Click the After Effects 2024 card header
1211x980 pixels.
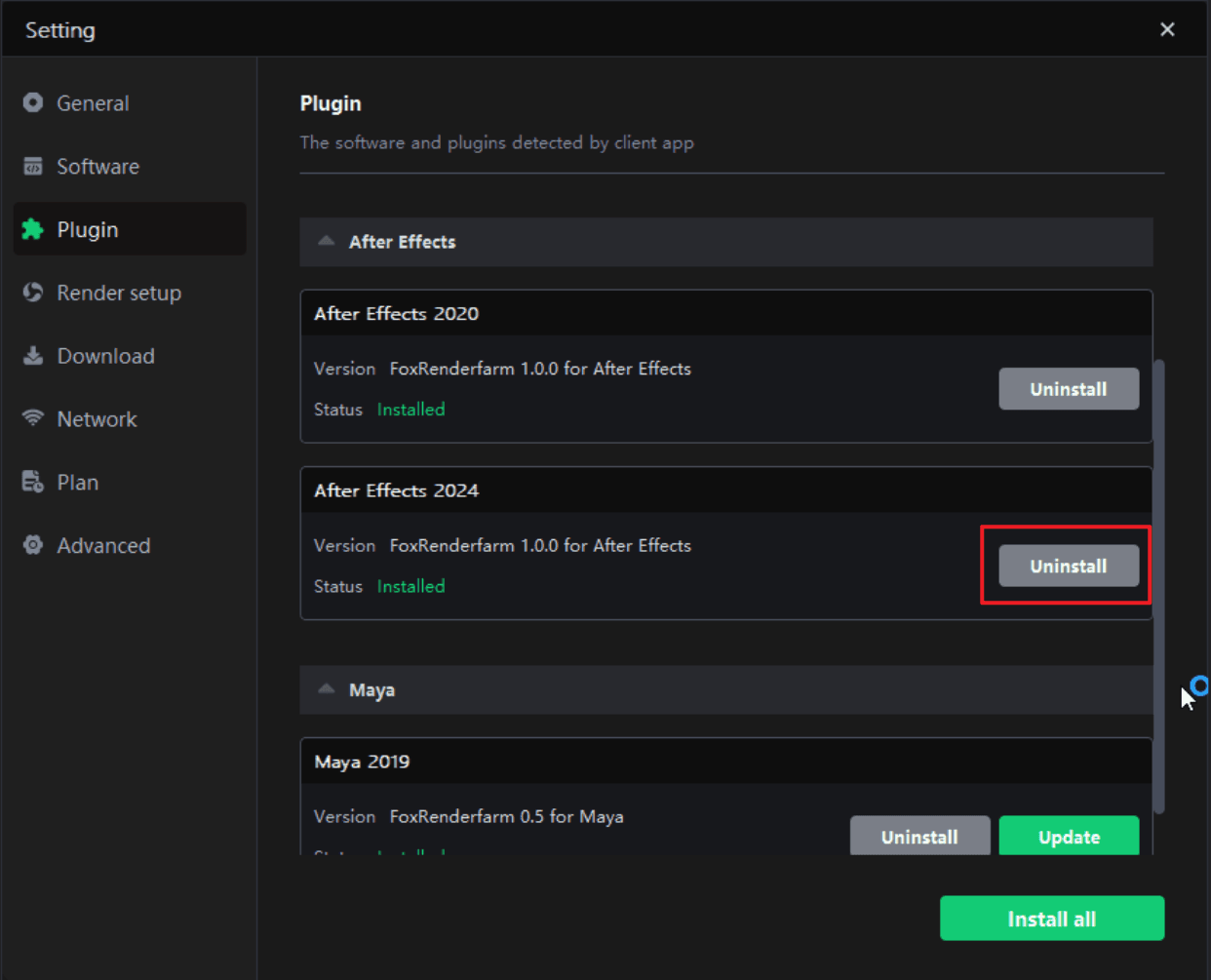click(x=725, y=490)
